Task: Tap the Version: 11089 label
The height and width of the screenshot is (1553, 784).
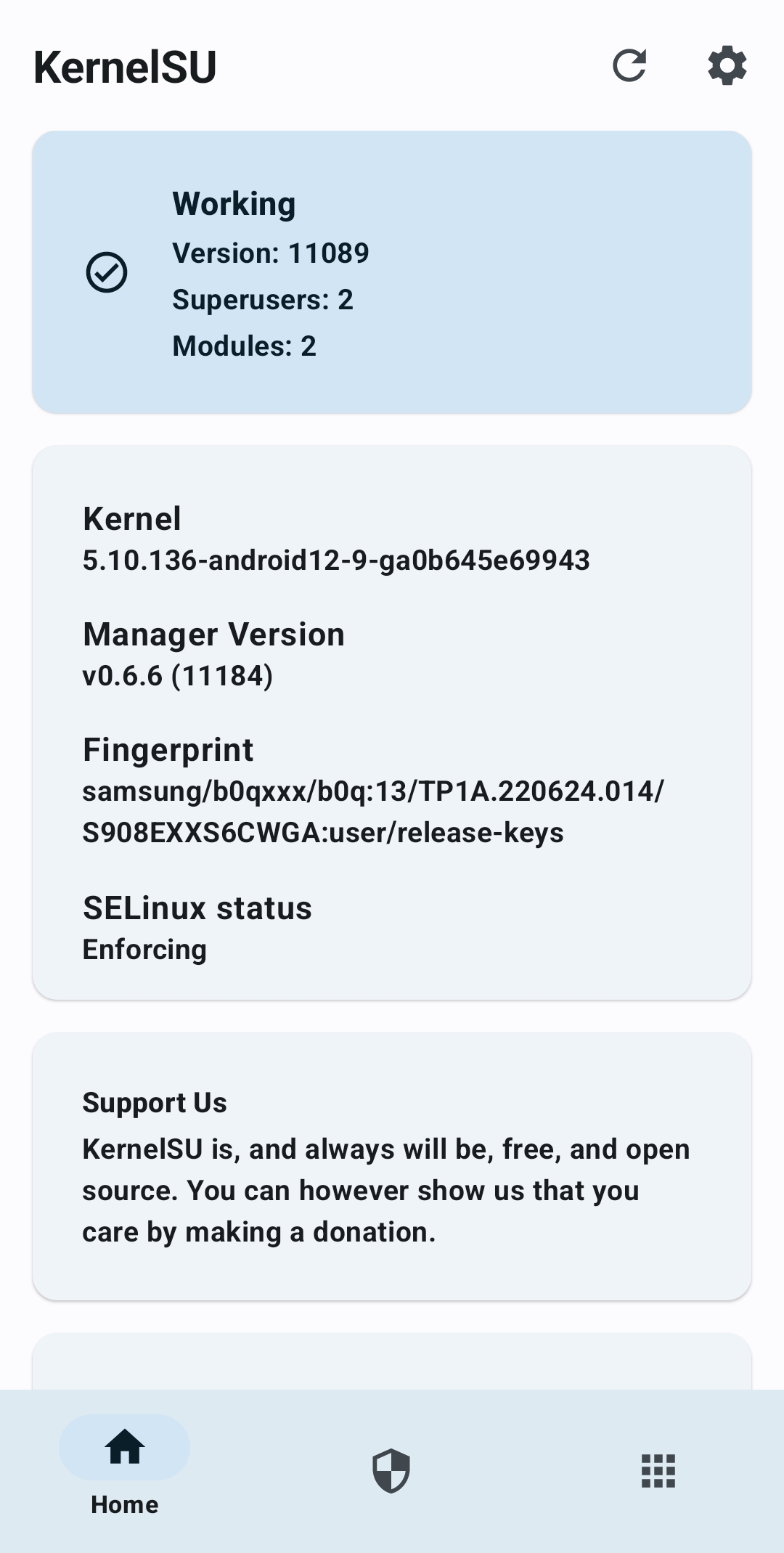Action: coord(271,253)
